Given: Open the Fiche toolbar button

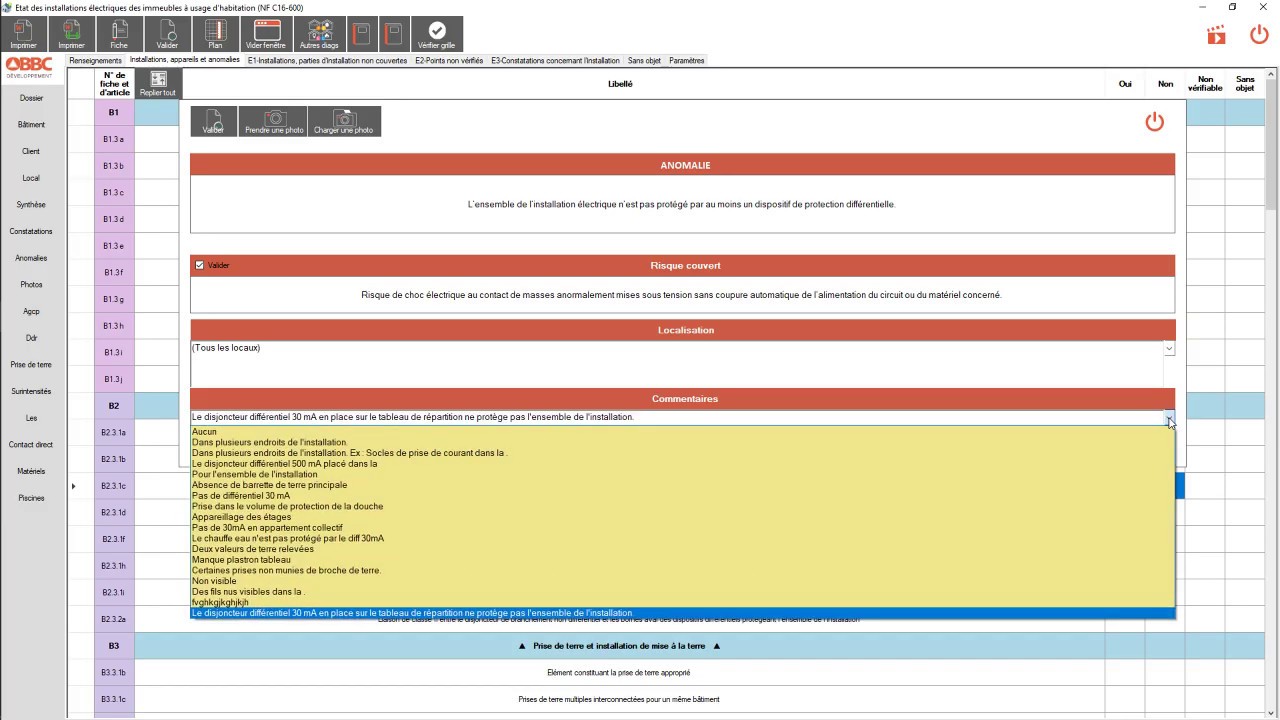Looking at the screenshot, I should (x=119, y=34).
